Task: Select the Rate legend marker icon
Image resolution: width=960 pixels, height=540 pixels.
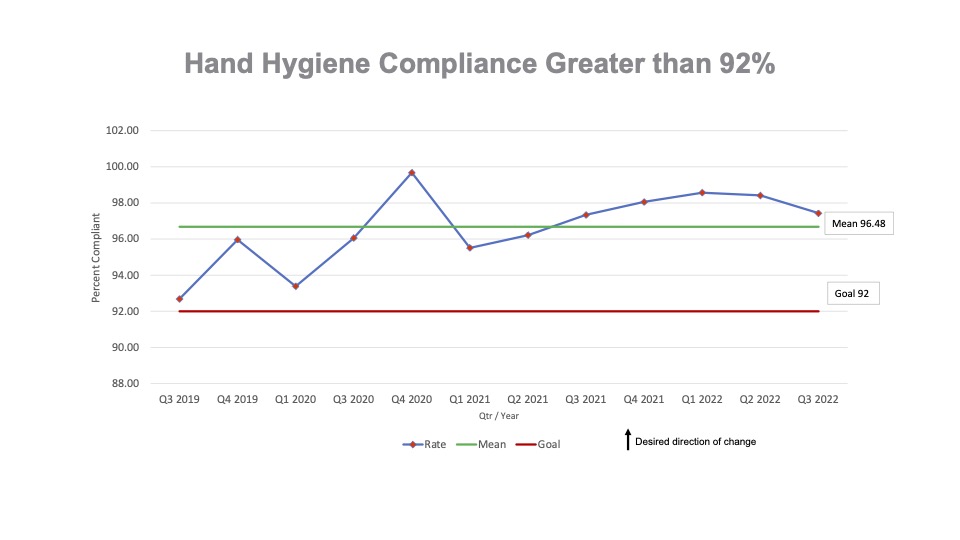Action: 411,444
